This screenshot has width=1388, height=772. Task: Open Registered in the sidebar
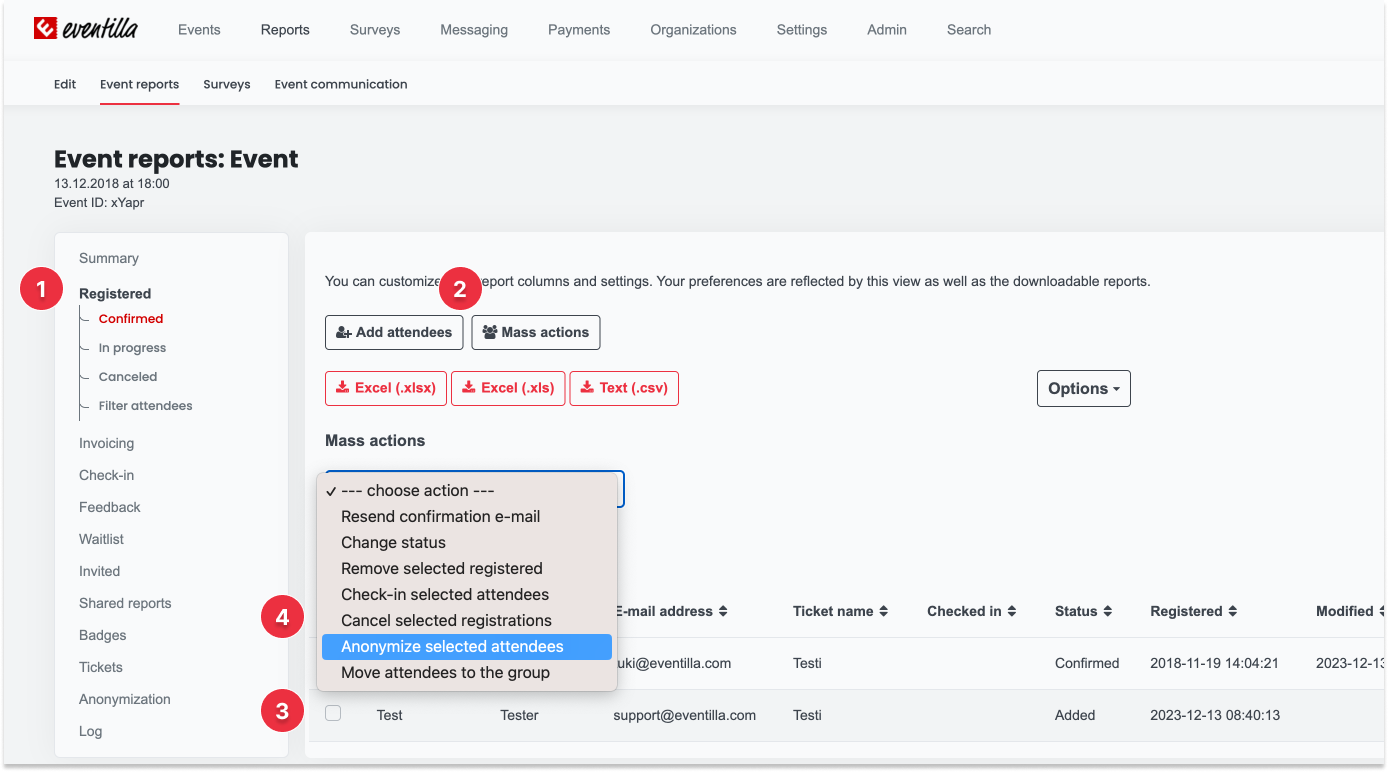pos(115,294)
